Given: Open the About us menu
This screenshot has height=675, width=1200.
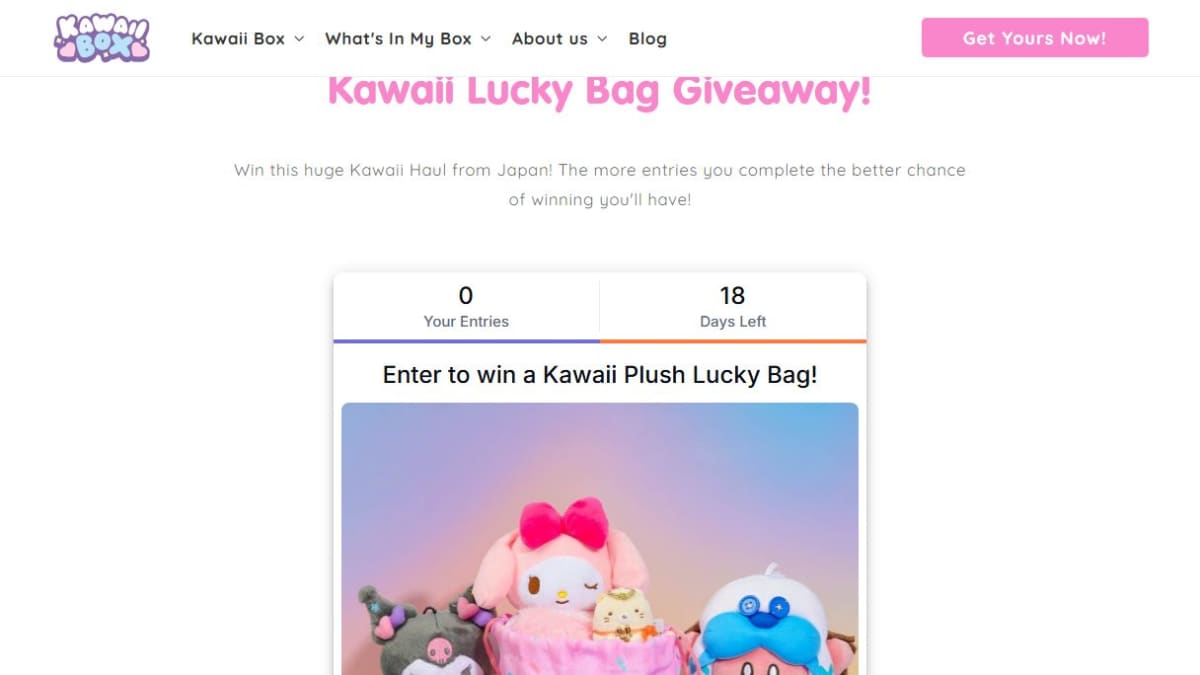Looking at the screenshot, I should [550, 39].
